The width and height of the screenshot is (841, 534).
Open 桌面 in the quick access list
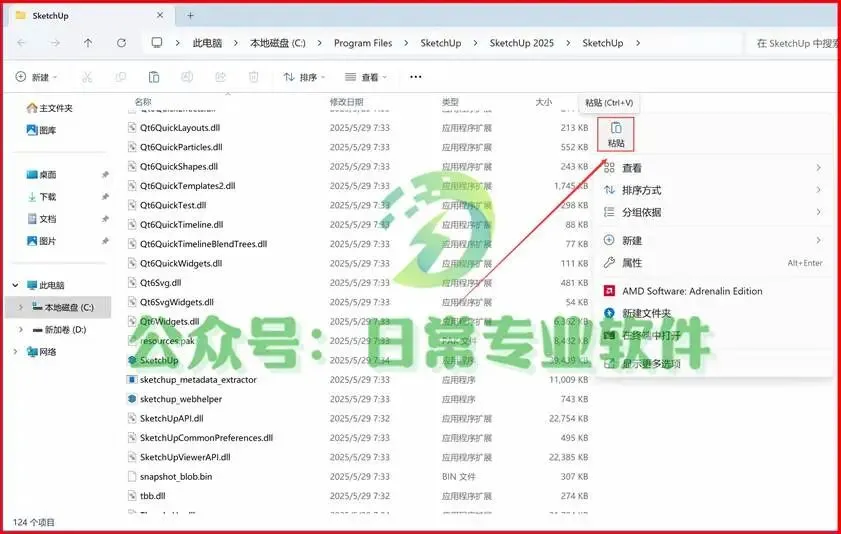tap(41, 174)
